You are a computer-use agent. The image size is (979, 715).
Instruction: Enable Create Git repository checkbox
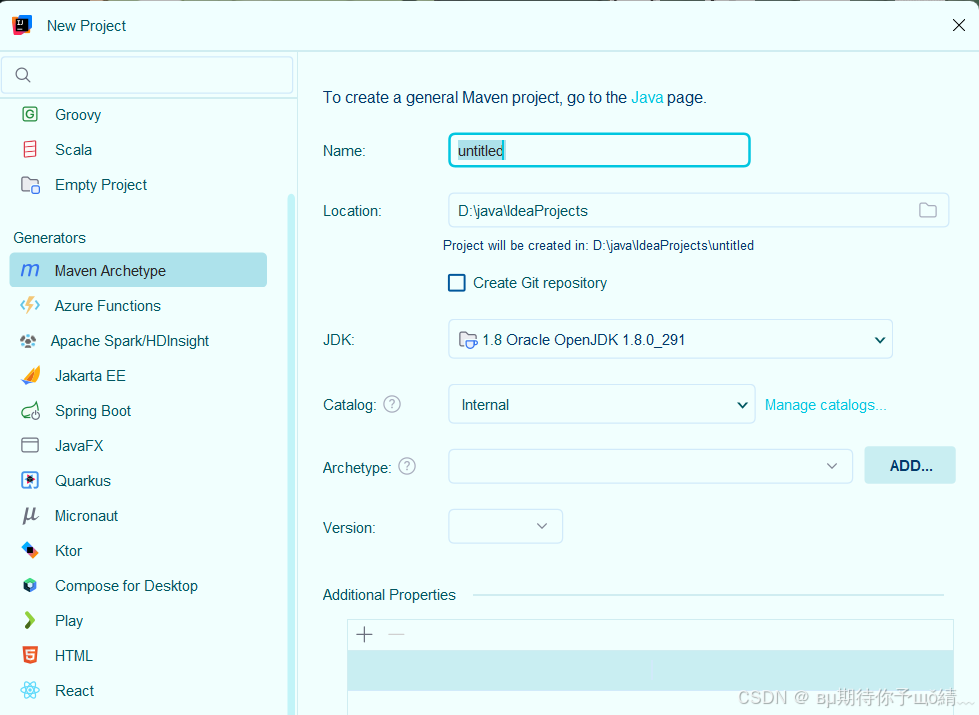[457, 283]
